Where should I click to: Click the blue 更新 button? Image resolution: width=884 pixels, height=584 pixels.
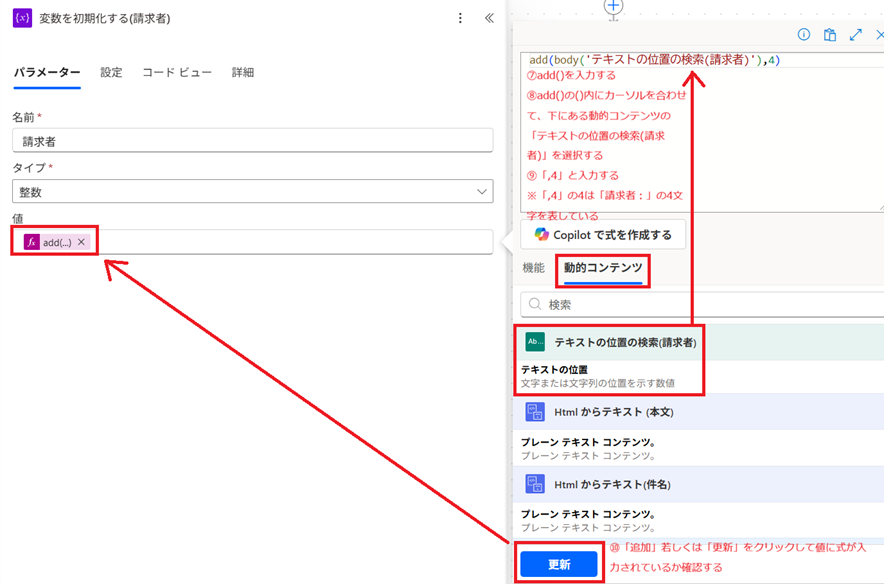tap(558, 564)
